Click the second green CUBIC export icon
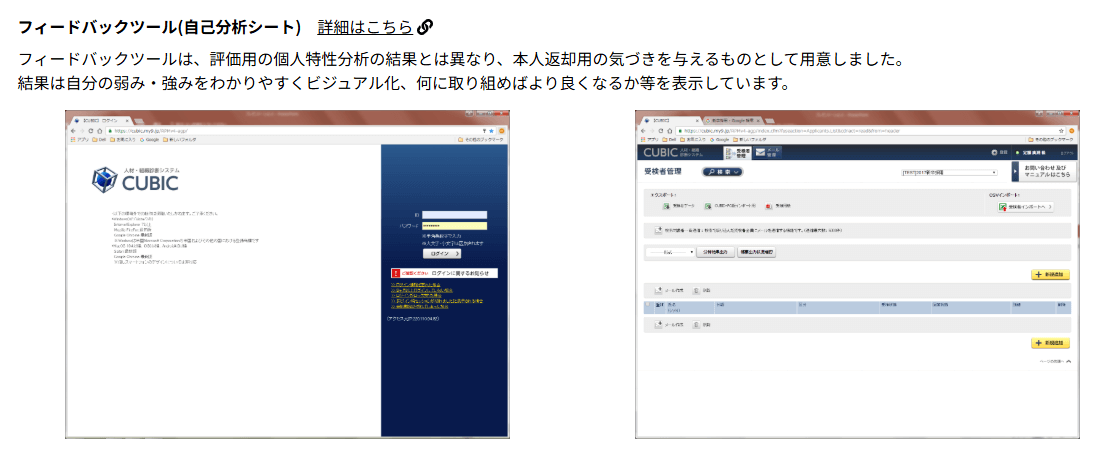Viewport: 1100px width, 450px height. pos(709,206)
